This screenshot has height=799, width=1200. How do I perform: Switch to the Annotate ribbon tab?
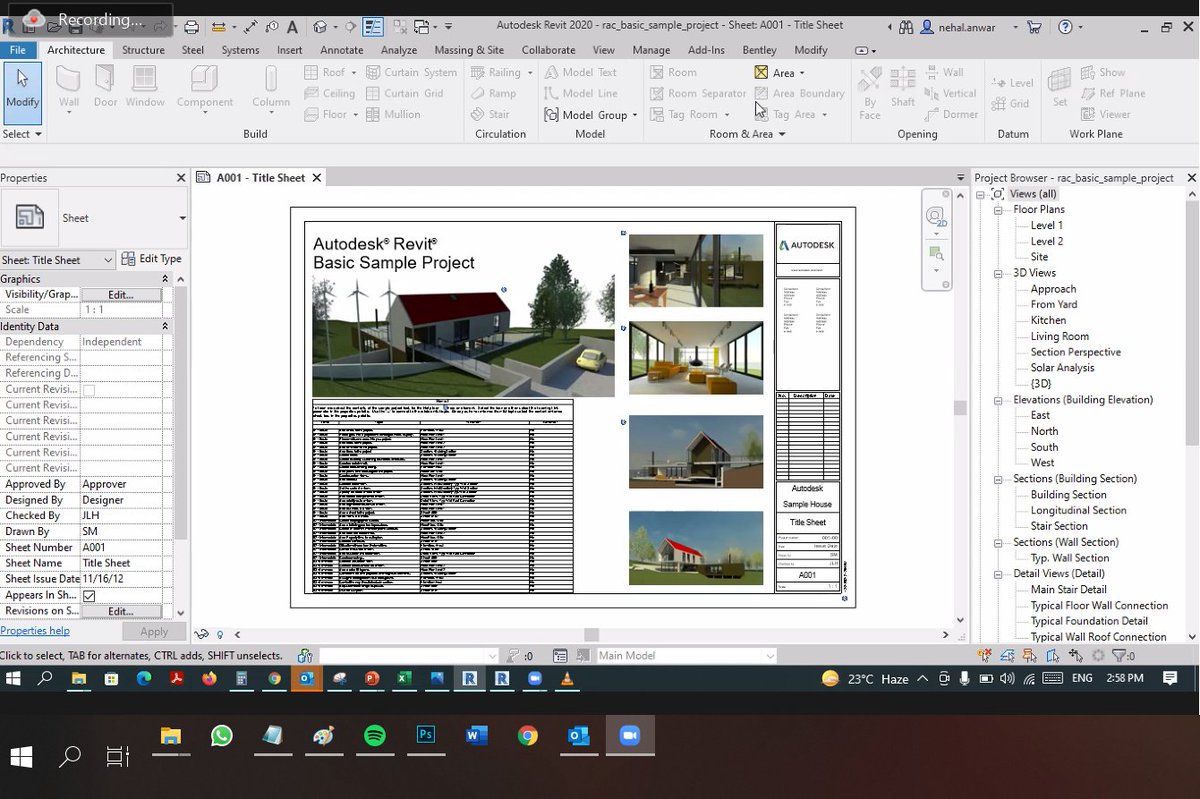[341, 50]
